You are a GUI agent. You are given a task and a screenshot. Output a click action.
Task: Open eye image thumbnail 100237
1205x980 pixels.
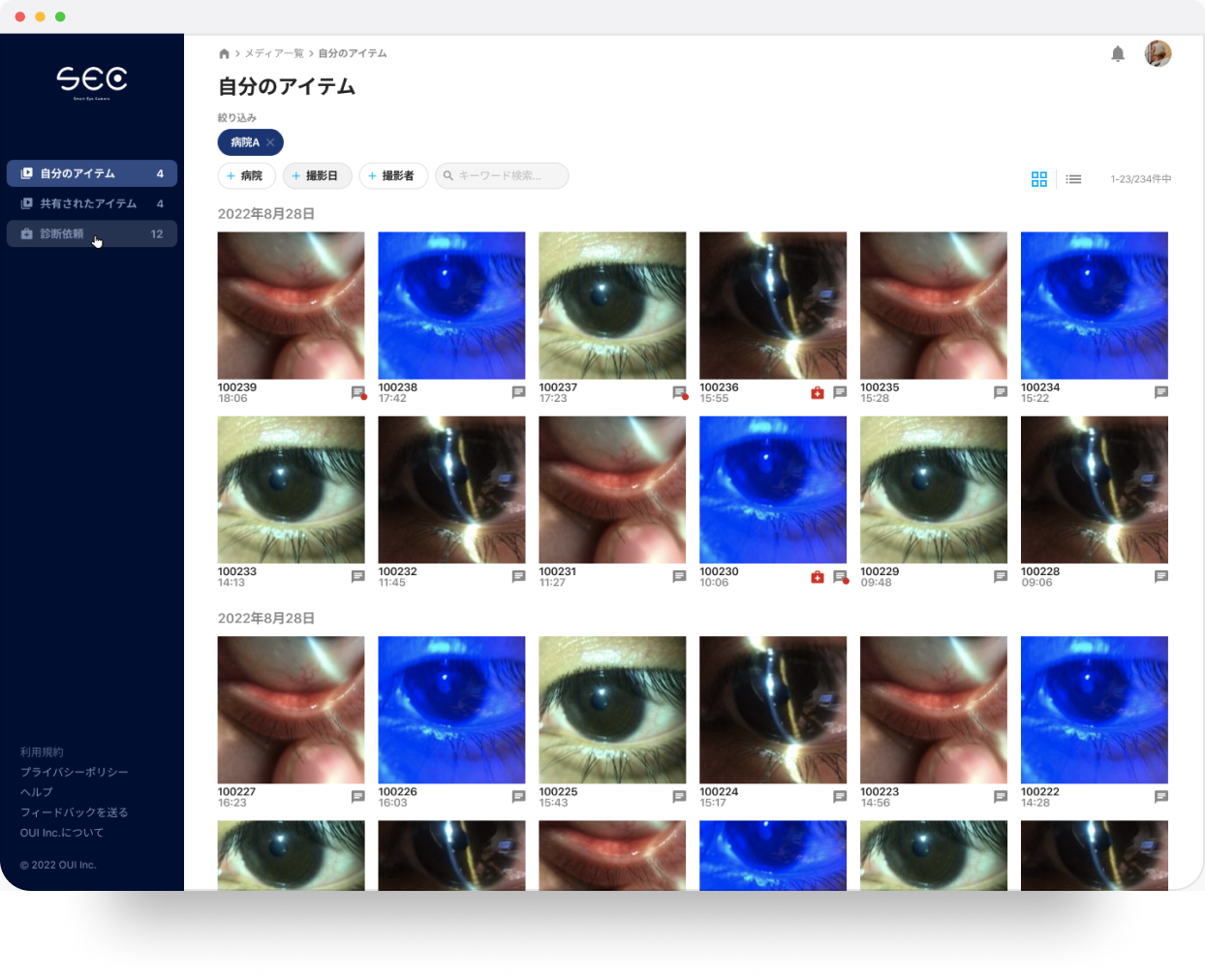612,305
